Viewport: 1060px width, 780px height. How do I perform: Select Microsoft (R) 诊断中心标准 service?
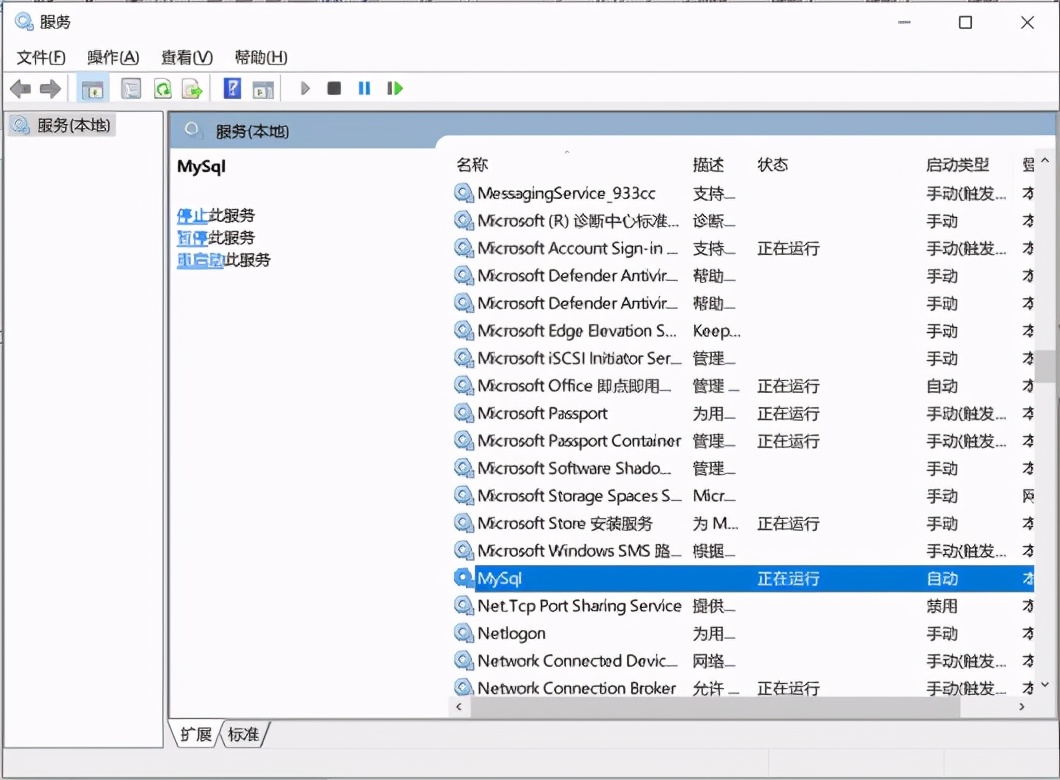coord(743,221)
